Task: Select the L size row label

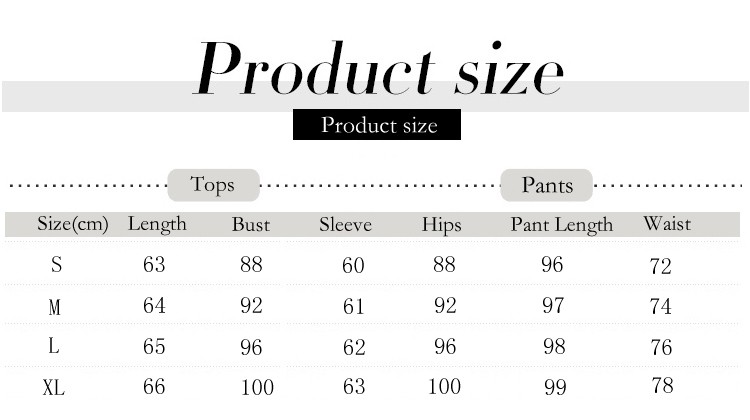Action: tap(54, 345)
